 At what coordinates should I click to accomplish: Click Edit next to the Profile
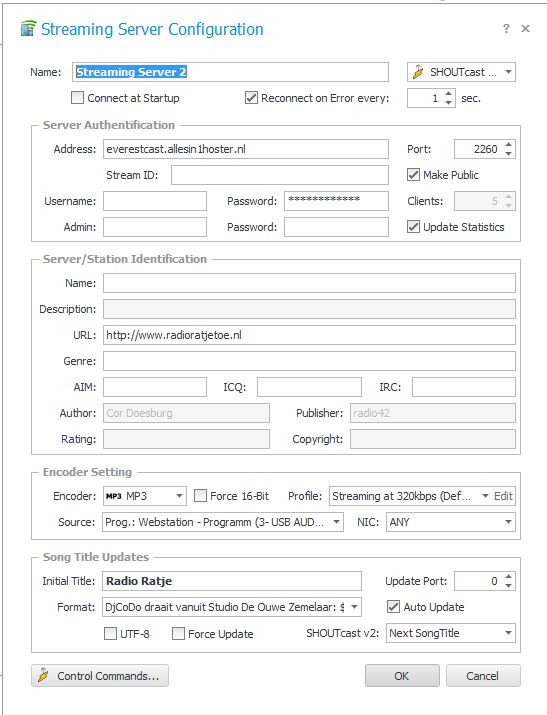503,496
